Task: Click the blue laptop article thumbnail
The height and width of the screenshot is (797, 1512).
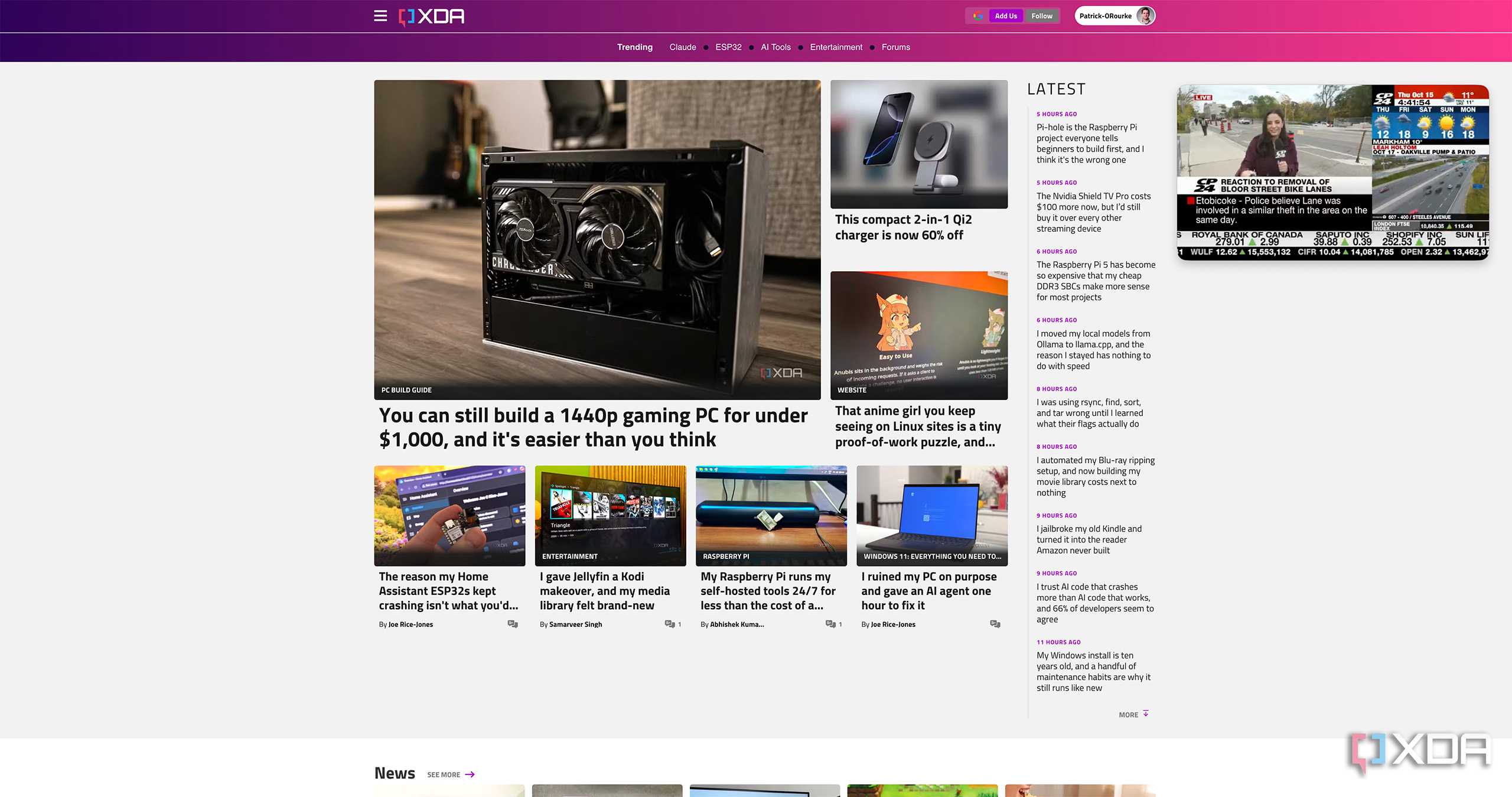Action: (932, 515)
